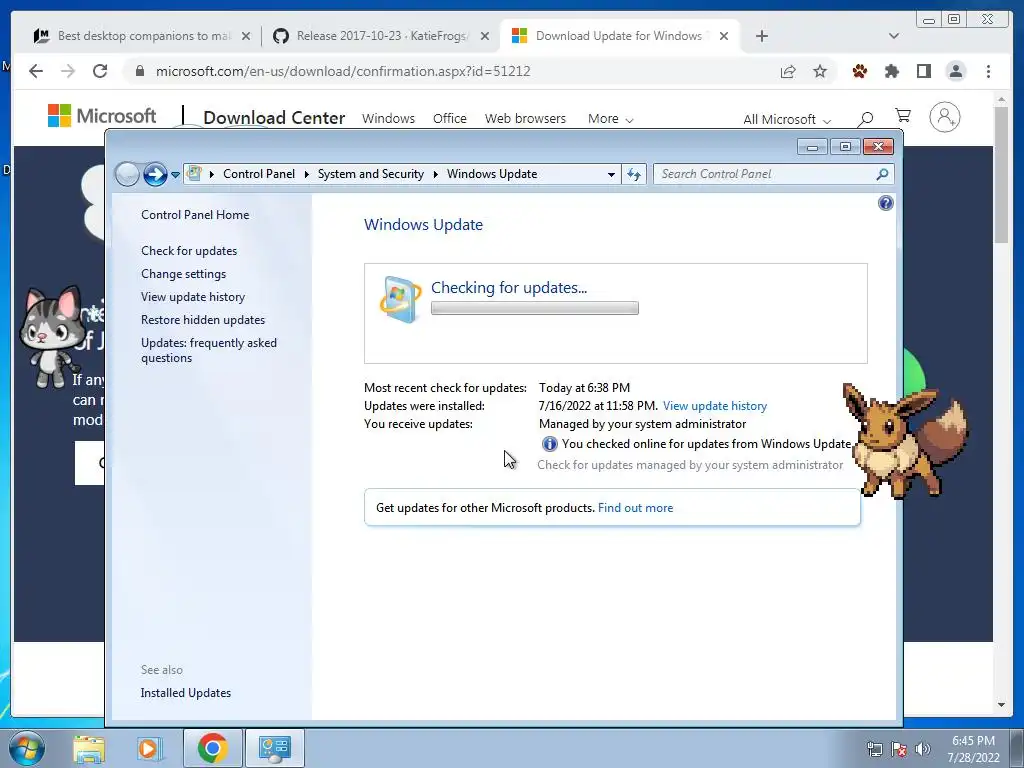The height and width of the screenshot is (768, 1024).
Task: Expand the arrow after System and Security
Action: click(436, 174)
